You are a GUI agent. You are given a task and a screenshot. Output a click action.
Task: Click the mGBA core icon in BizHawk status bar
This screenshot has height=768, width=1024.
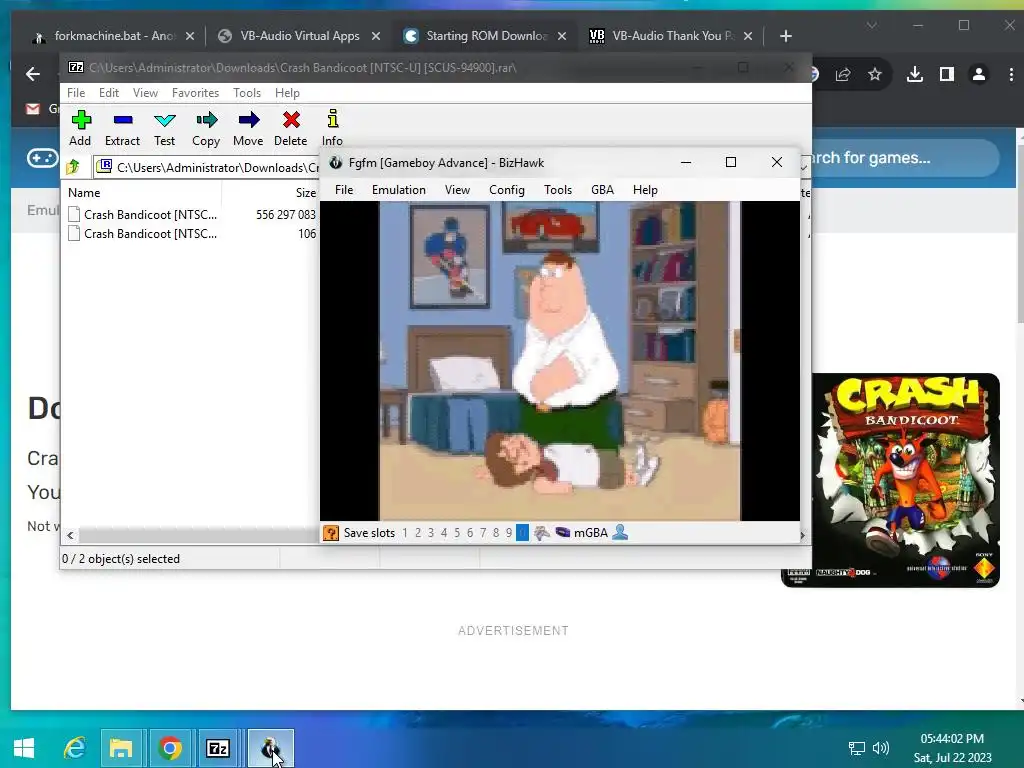pyautogui.click(x=562, y=532)
